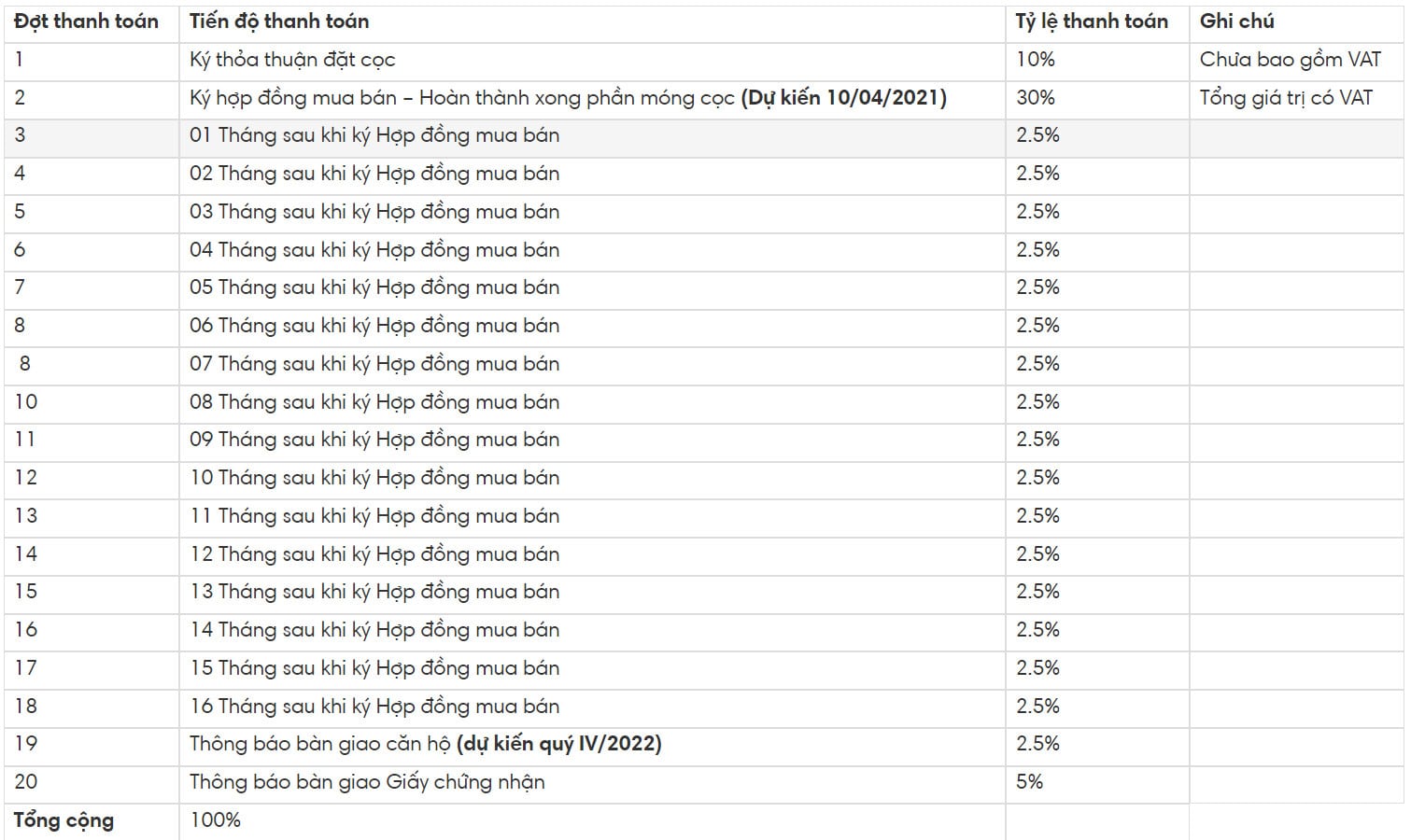This screenshot has height=840, width=1411.
Task: Click the "Tỷ lệ thanh toán" column header
Action: [x=1091, y=21]
